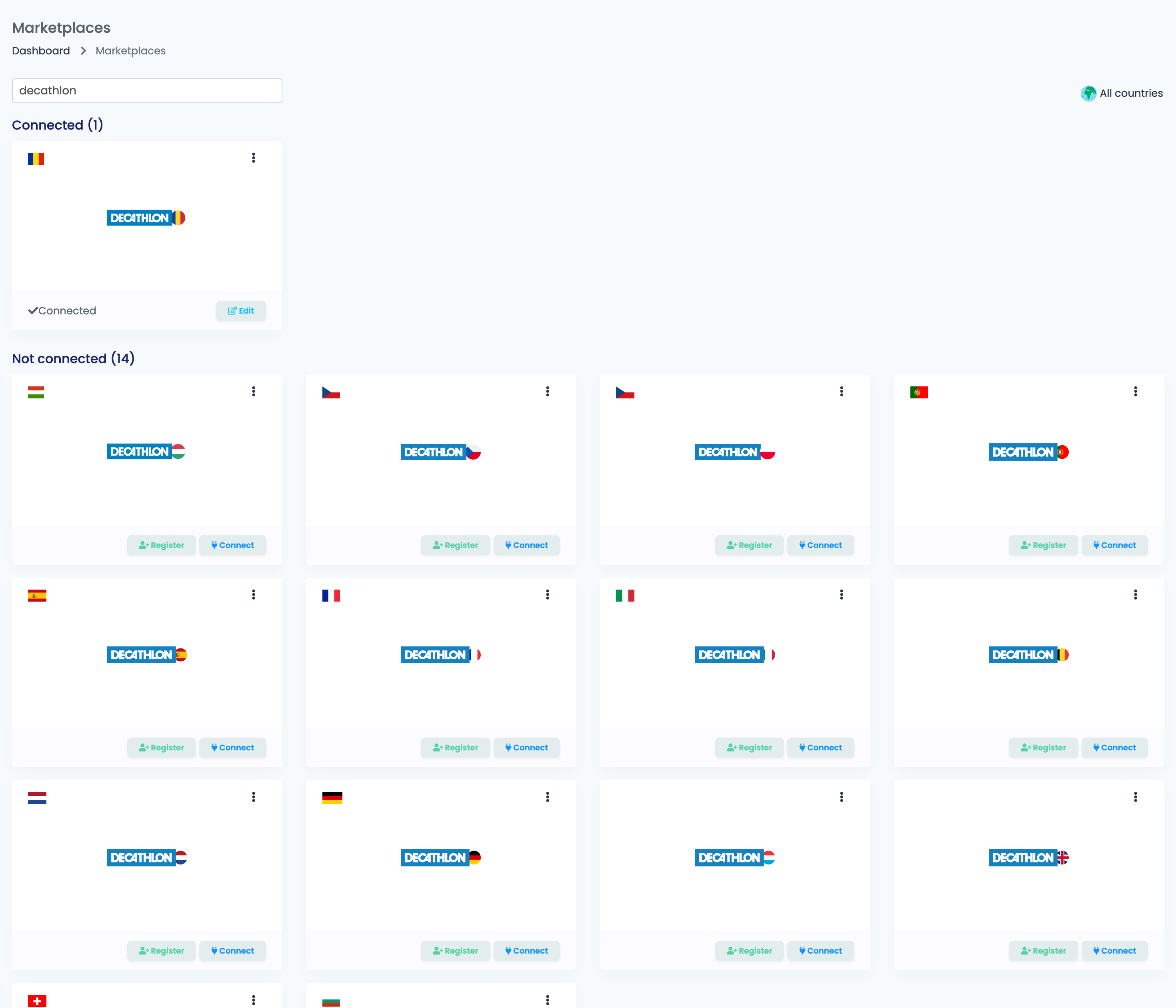This screenshot has height=1008, width=1176.
Task: Open the Netherlands Decathlon card's kebab menu
Action: pyautogui.click(x=254, y=797)
